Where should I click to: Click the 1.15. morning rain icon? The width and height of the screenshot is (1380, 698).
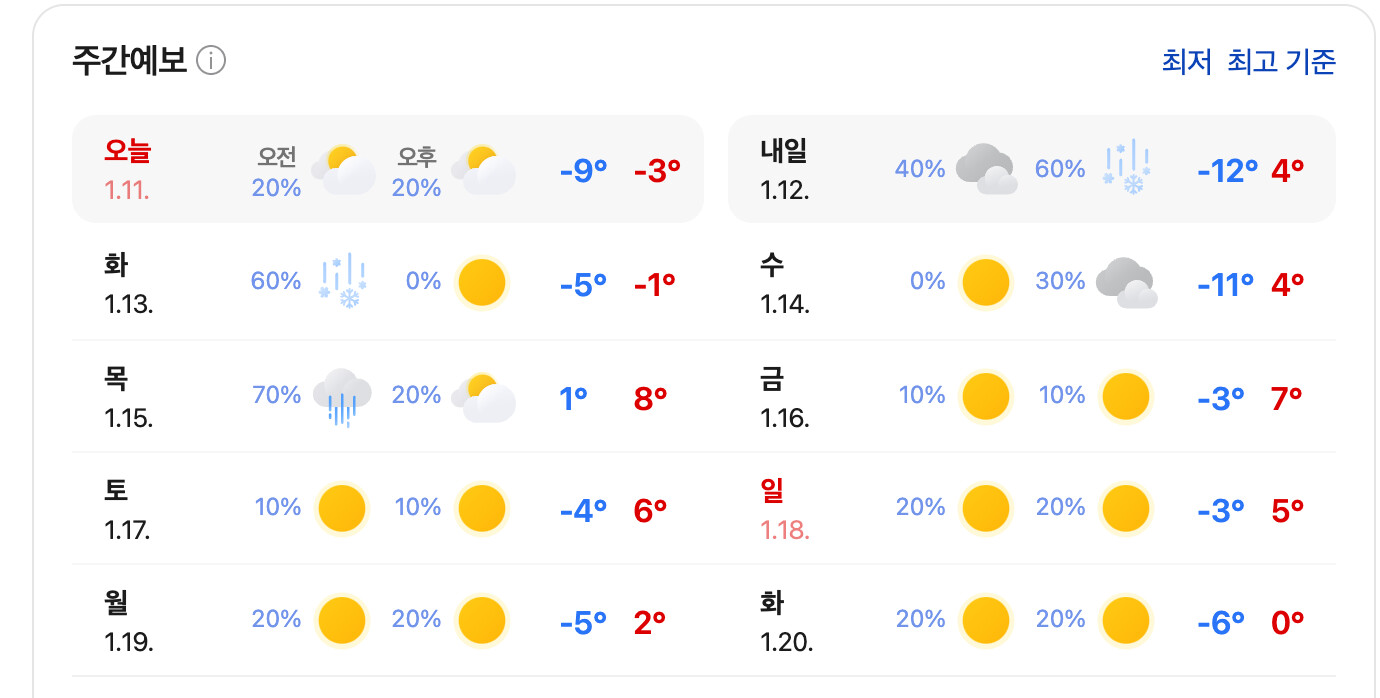click(343, 397)
